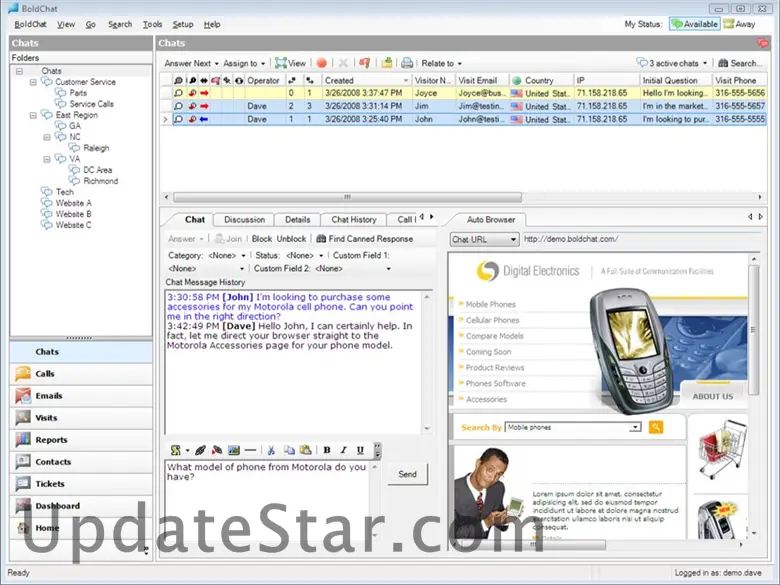Open the Status dropdown
This screenshot has width=780, height=585.
pyautogui.click(x=305, y=255)
